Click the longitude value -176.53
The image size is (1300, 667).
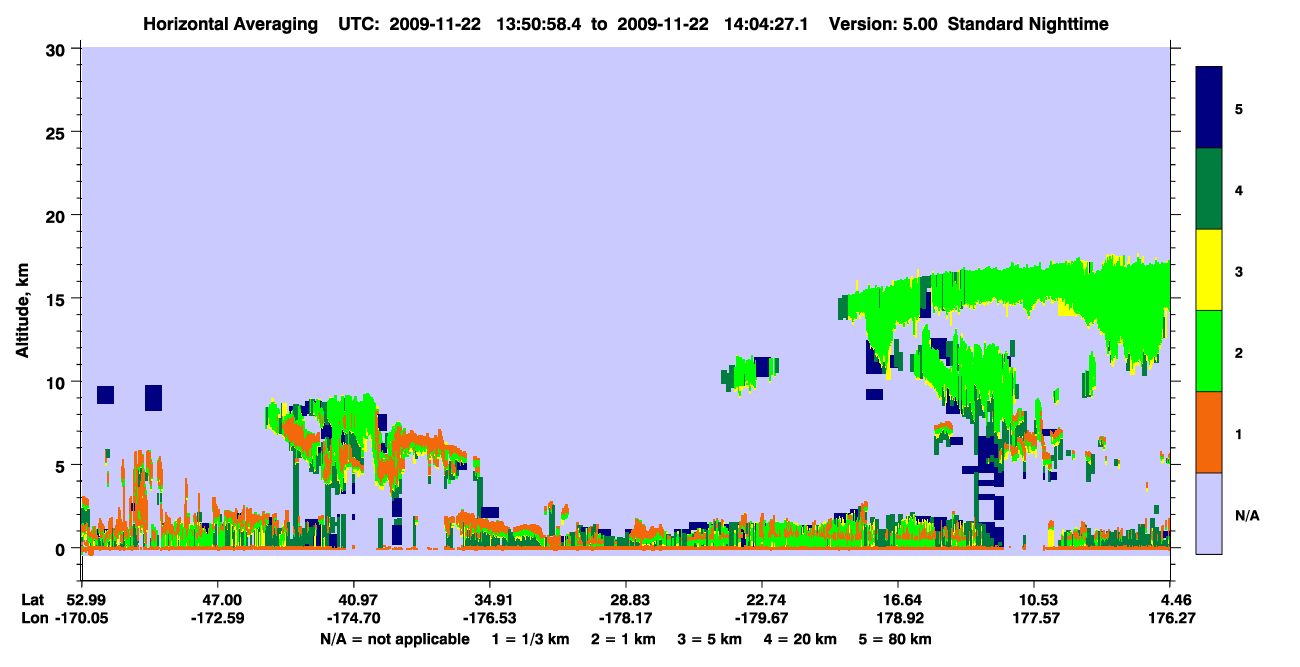[489, 619]
